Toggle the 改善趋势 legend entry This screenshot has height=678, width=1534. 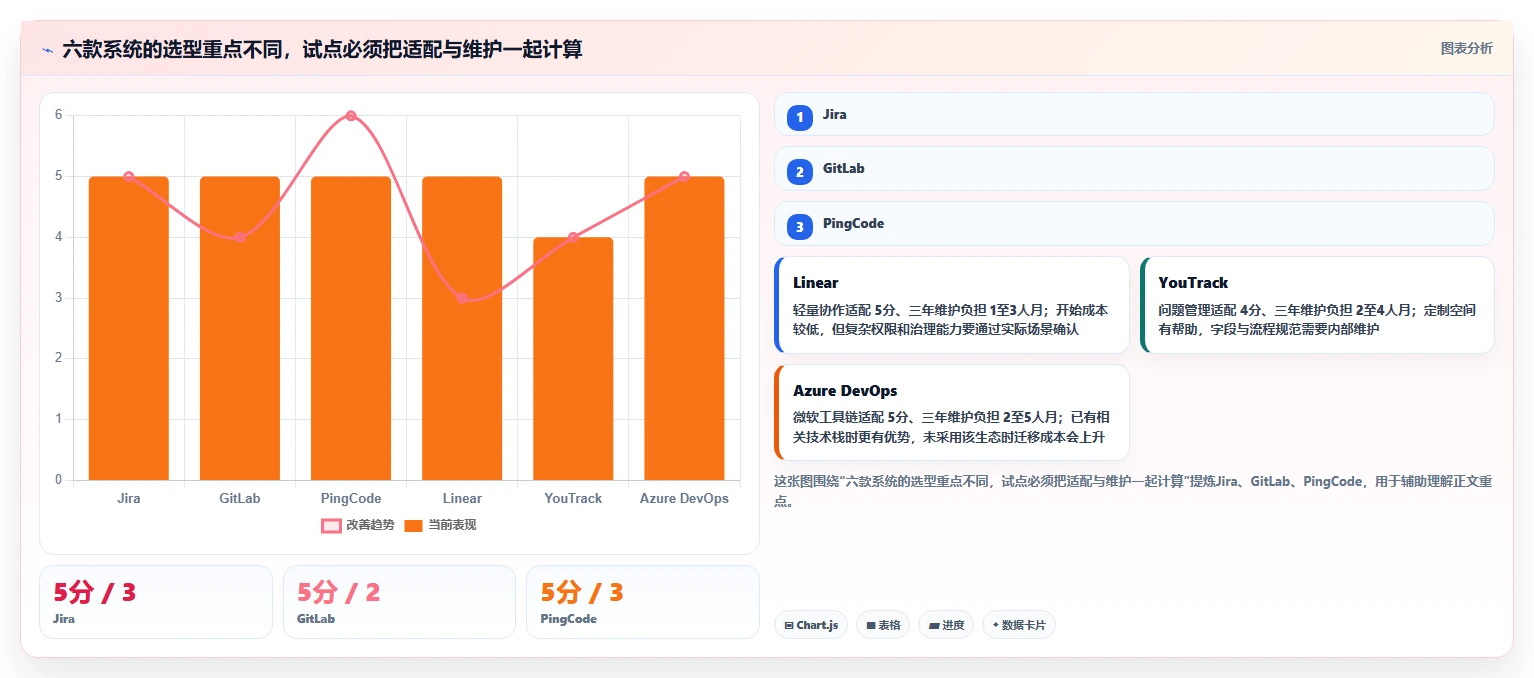pyautogui.click(x=357, y=525)
